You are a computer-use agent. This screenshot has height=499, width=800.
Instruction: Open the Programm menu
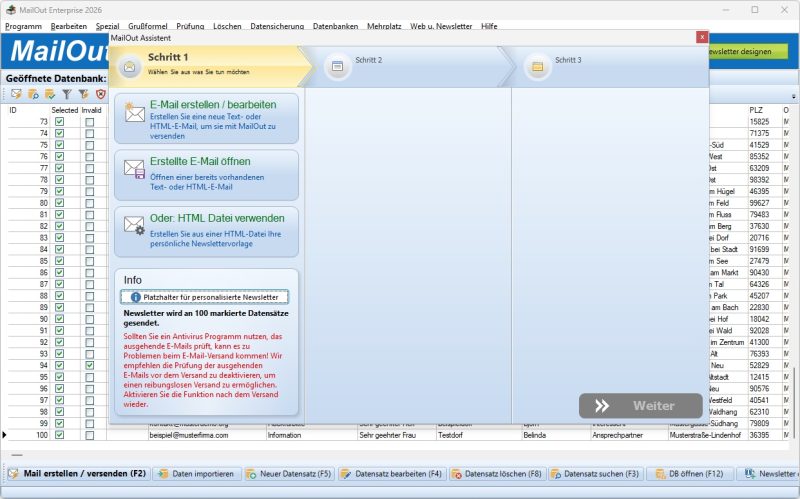pyautogui.click(x=23, y=26)
